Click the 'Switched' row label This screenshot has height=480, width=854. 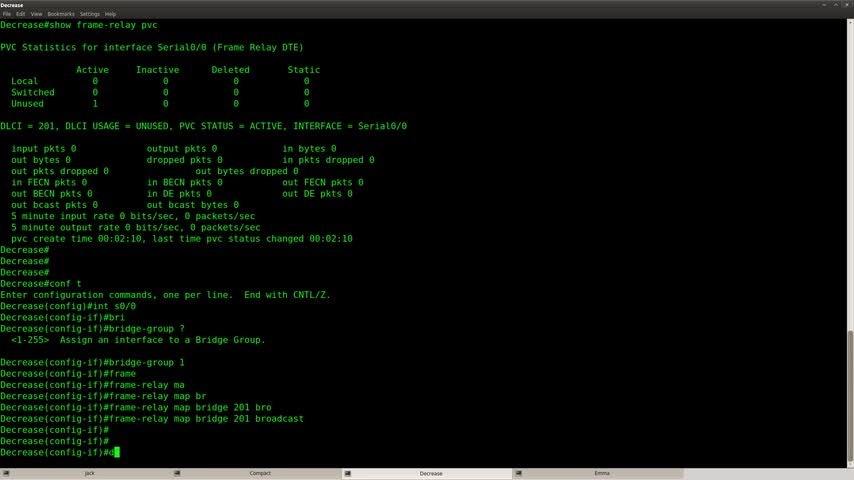[33, 93]
